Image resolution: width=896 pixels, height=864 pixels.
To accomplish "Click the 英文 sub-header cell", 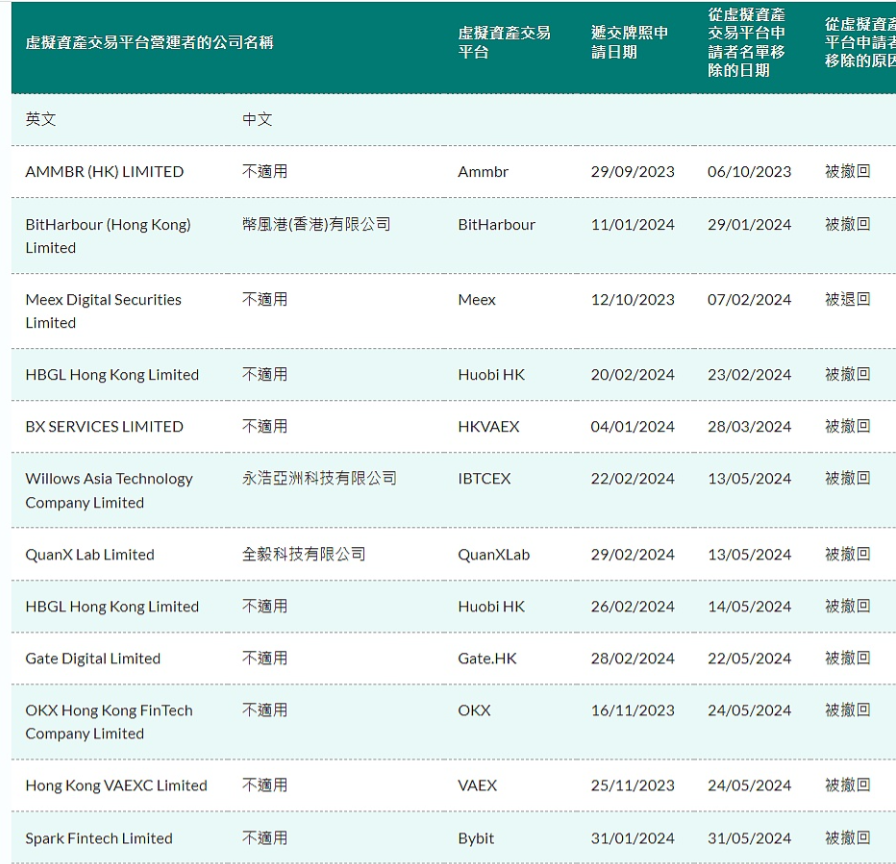I will (x=41, y=120).
